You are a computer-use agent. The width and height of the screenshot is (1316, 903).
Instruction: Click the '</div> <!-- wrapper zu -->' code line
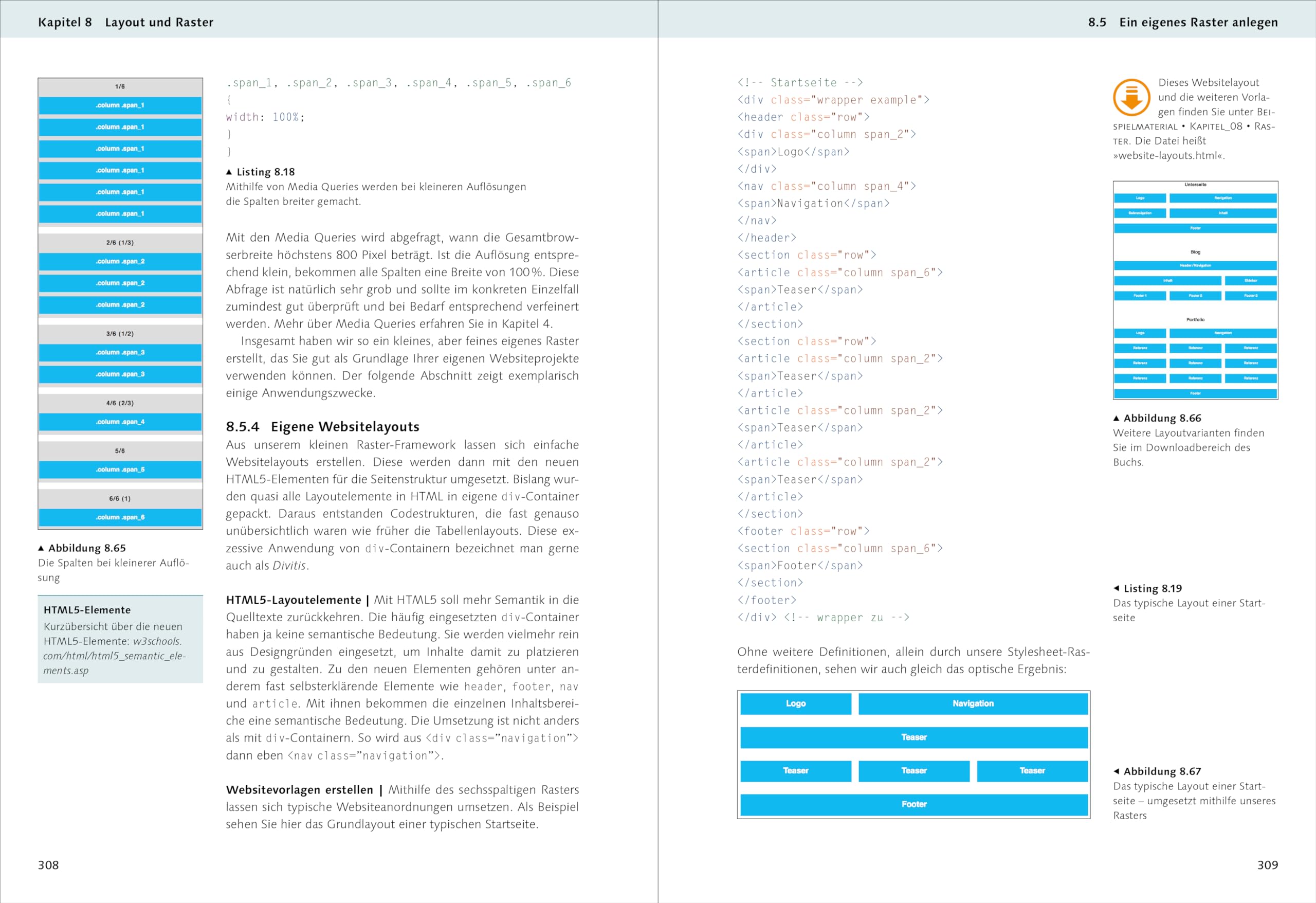(x=824, y=618)
